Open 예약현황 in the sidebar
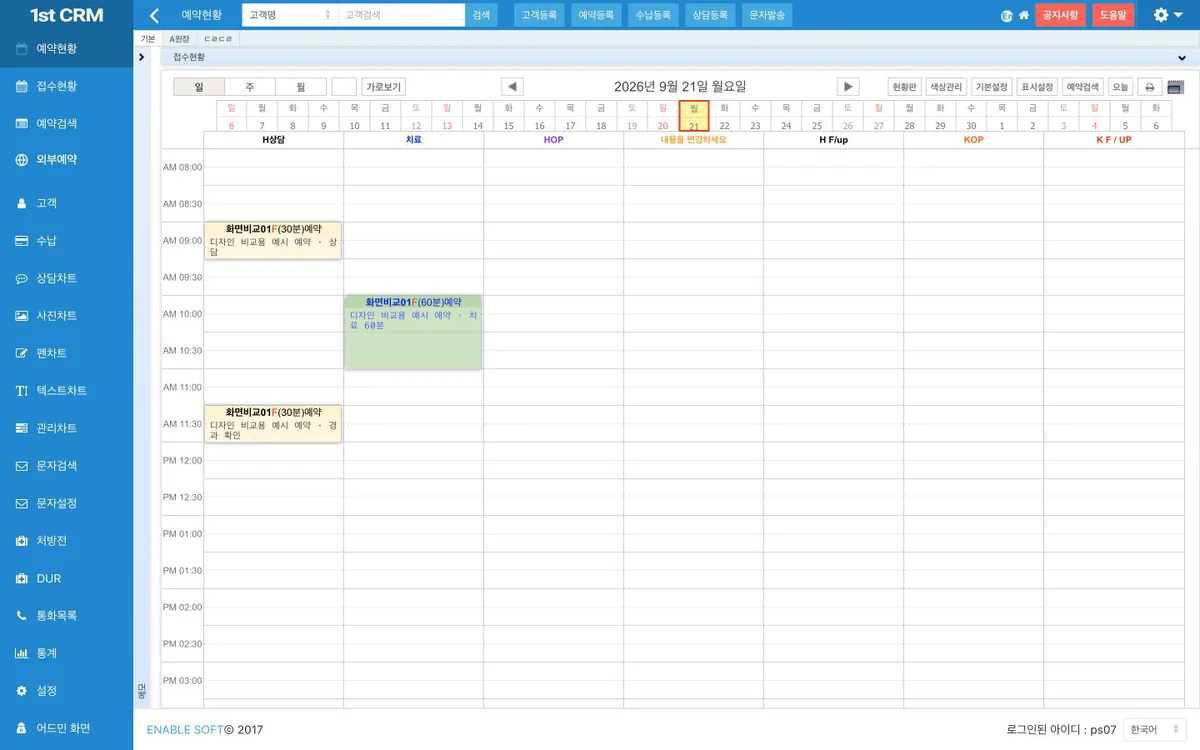The height and width of the screenshot is (750, 1200). (x=66, y=48)
